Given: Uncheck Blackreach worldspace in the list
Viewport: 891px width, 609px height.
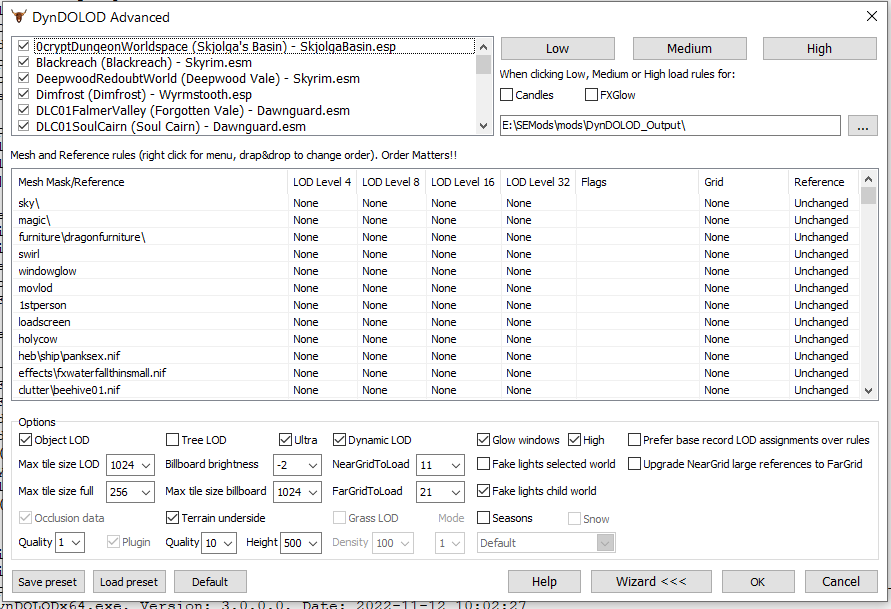Looking at the screenshot, I should (x=24, y=62).
